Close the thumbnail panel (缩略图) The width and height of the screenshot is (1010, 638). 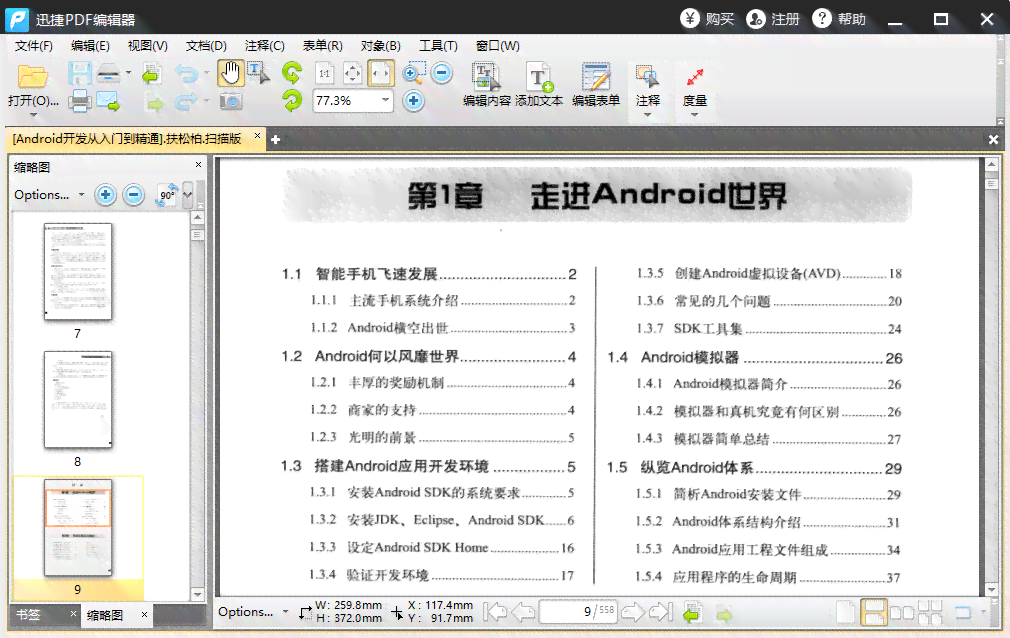tap(198, 165)
